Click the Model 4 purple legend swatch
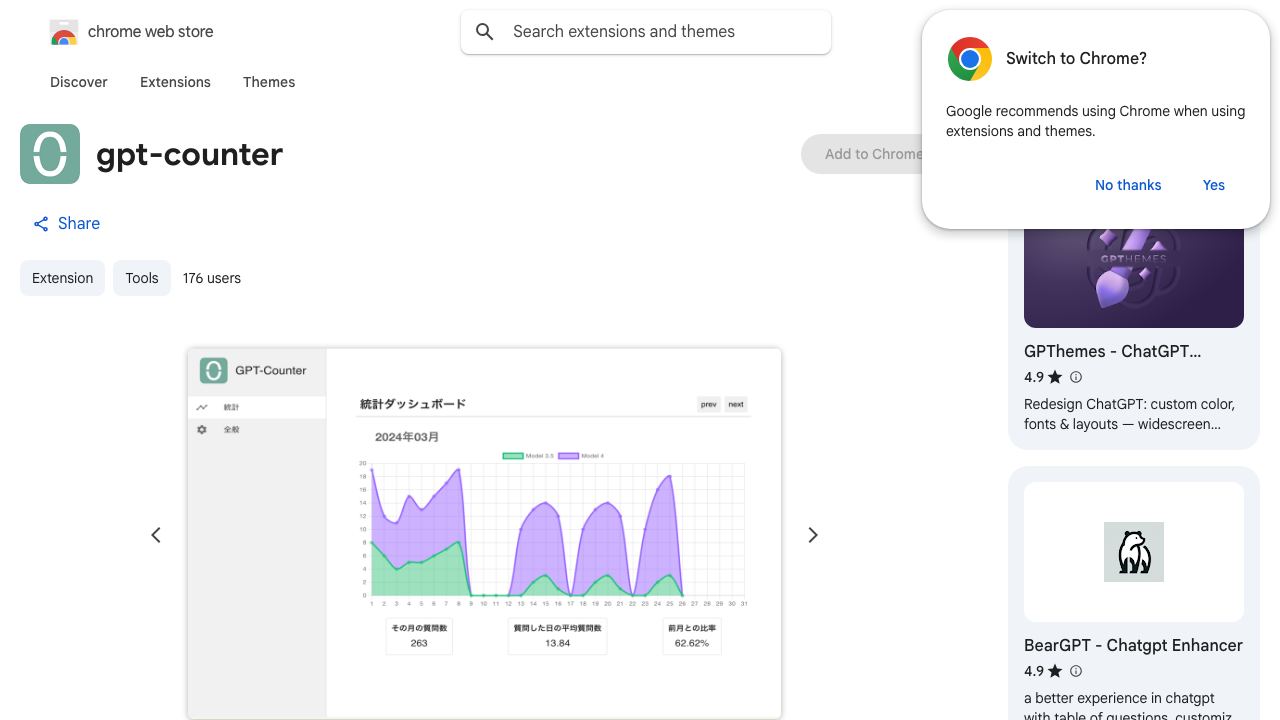The width and height of the screenshot is (1280, 720). tap(568, 456)
